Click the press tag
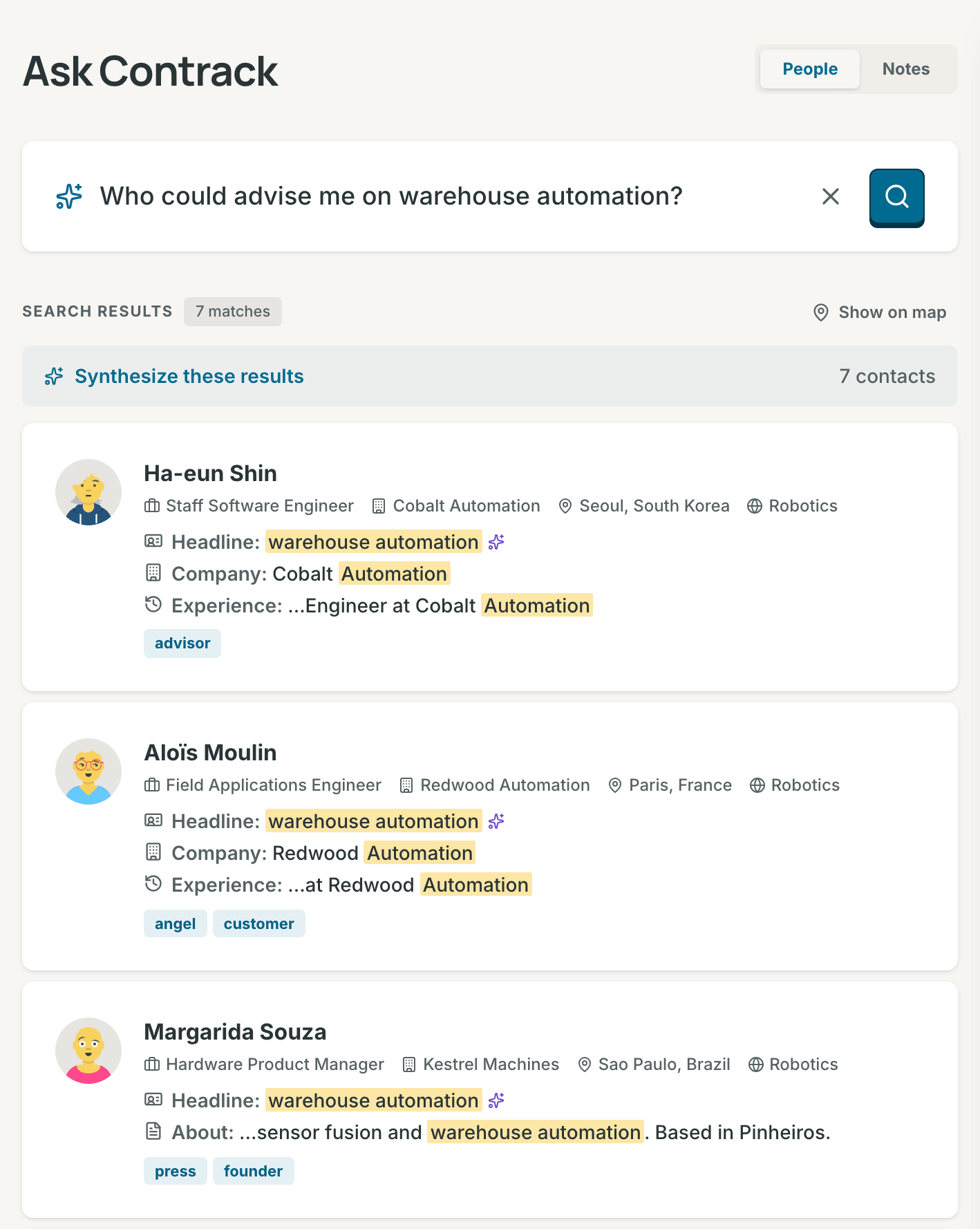 [176, 1171]
